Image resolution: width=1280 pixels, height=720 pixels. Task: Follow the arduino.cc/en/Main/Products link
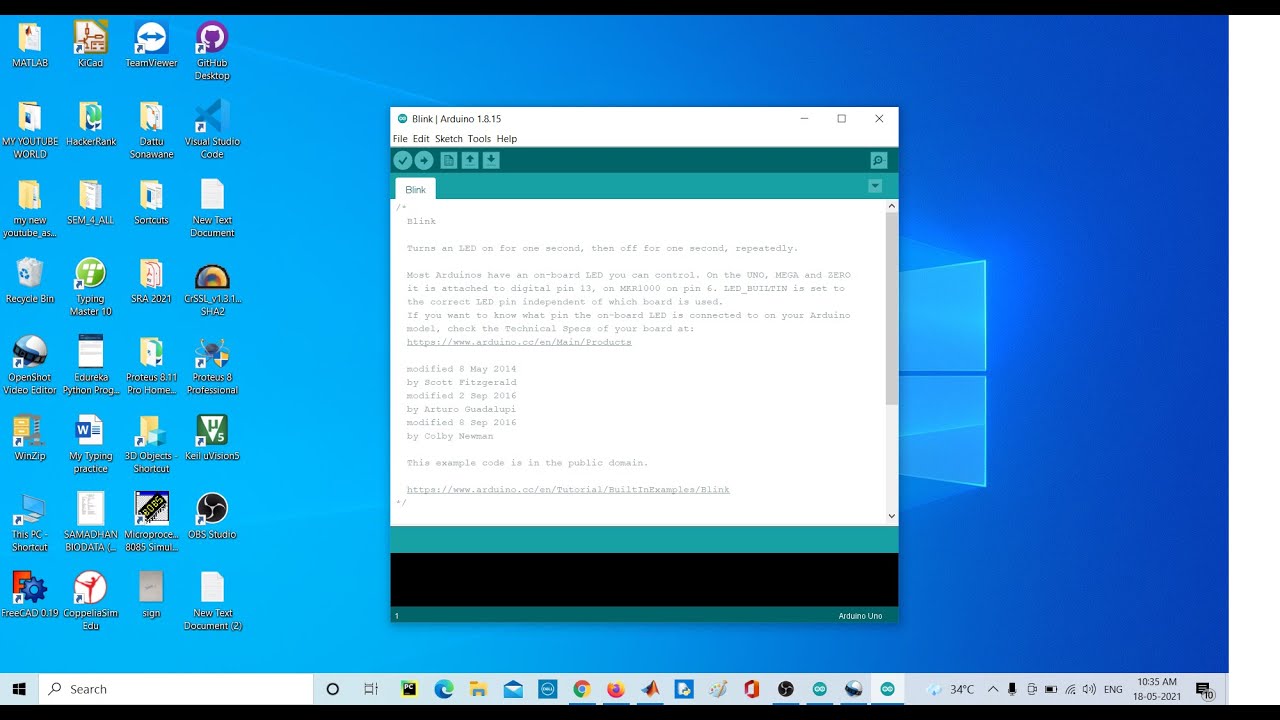[x=519, y=342]
